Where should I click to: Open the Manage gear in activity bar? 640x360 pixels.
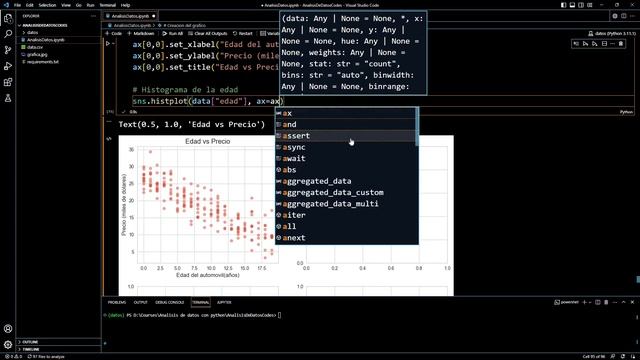click(x=8, y=345)
